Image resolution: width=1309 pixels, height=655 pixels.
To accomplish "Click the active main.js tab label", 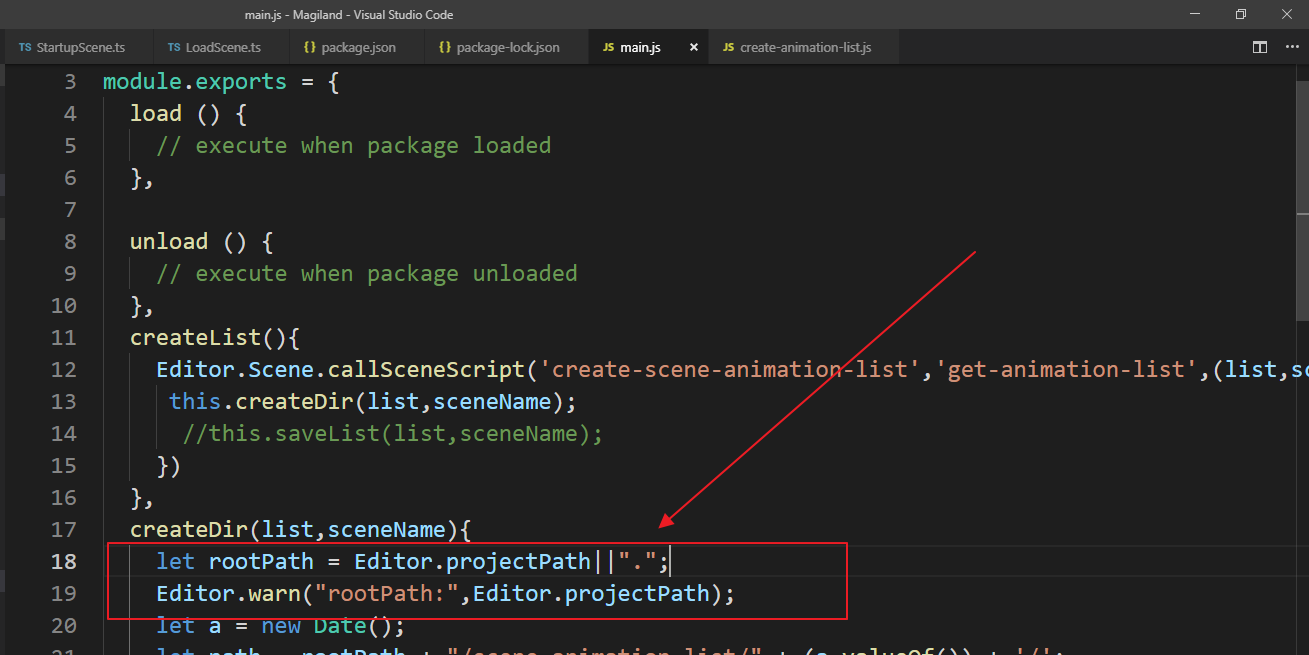I will 640,47.
